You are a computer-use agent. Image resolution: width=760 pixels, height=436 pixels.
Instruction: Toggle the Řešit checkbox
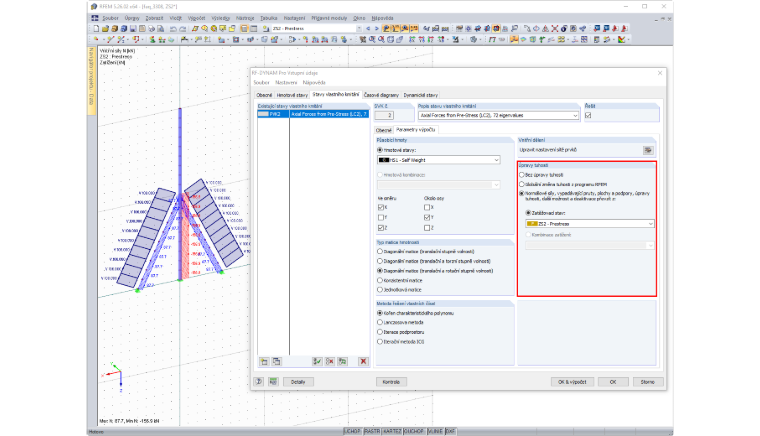point(588,115)
